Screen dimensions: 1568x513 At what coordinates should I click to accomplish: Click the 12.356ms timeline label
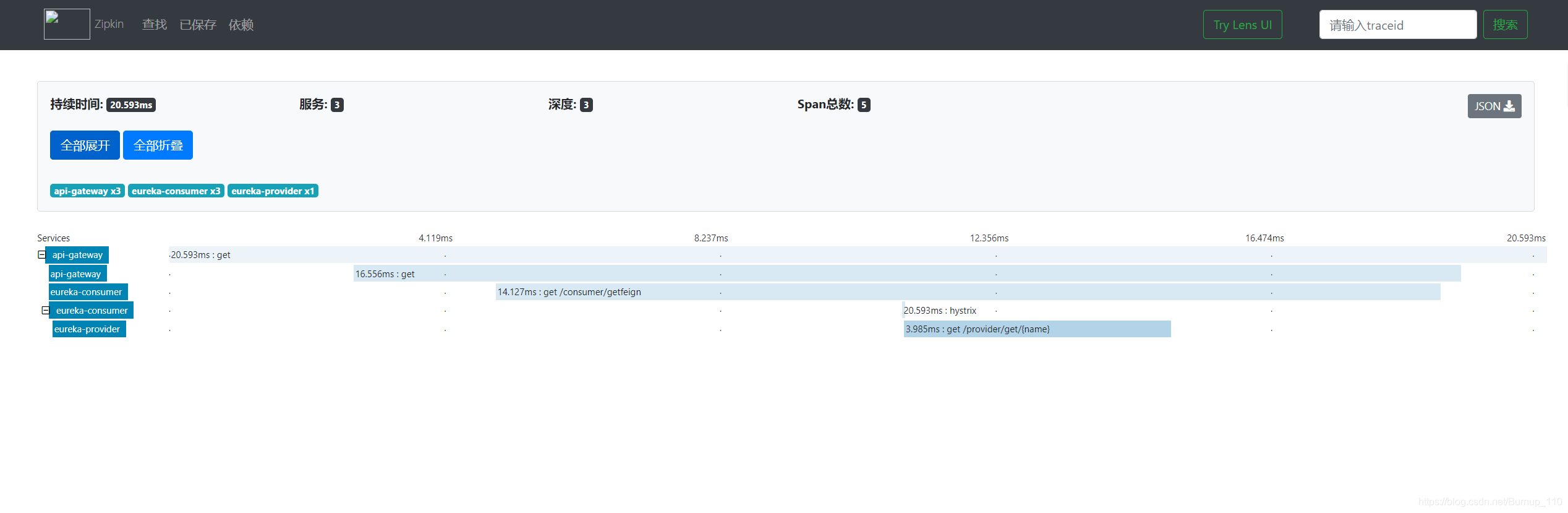pos(989,238)
